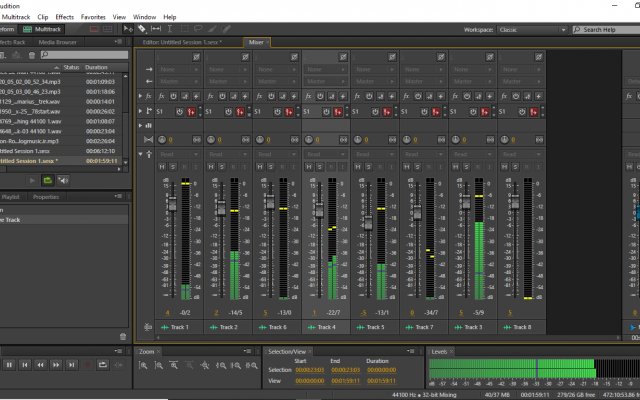
Task: Toggle green Loop Playback in Files panel
Action: tap(48, 180)
